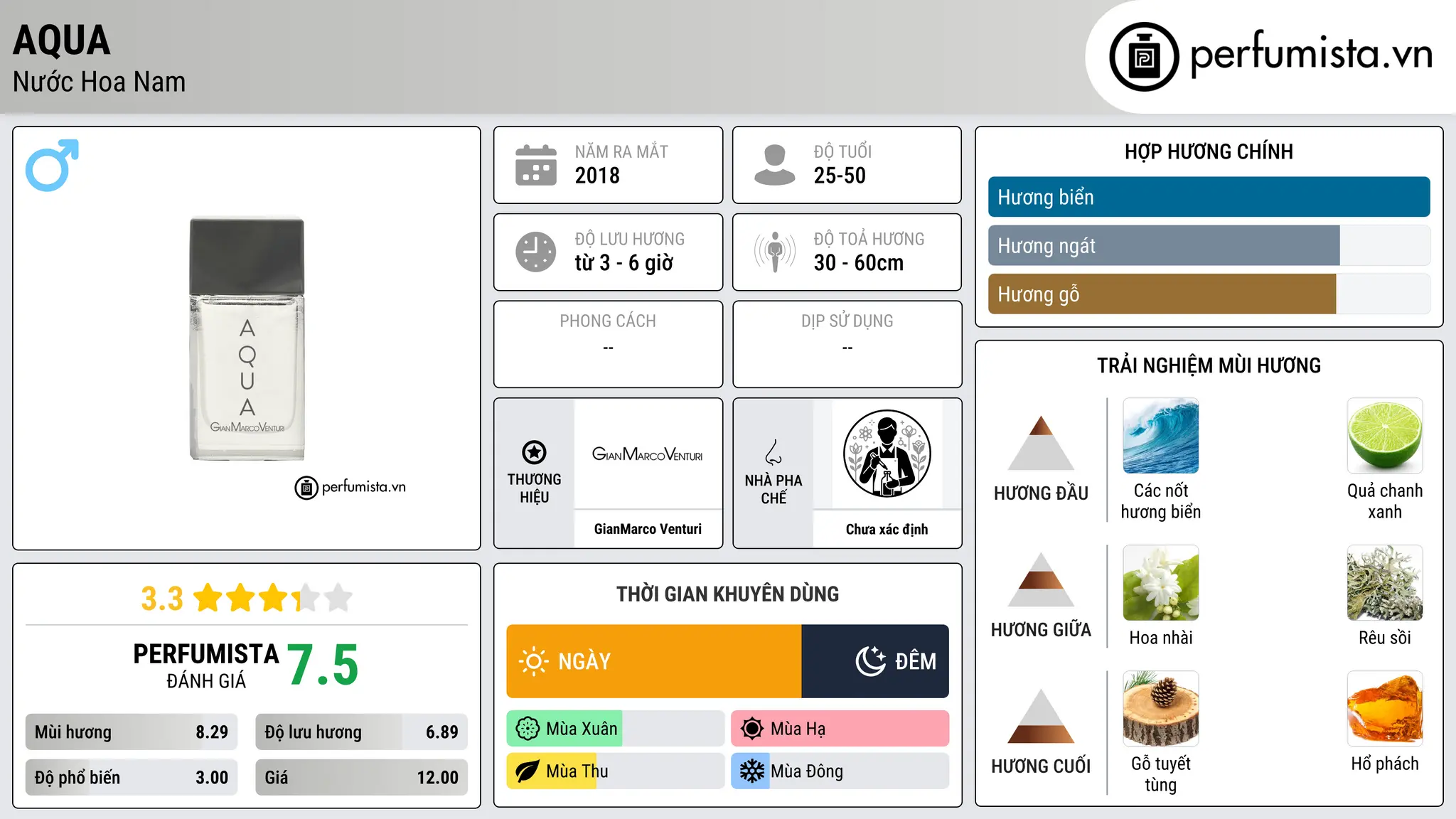Select the jasmine flower note image
Screen dimensions: 1456x819
click(1160, 583)
